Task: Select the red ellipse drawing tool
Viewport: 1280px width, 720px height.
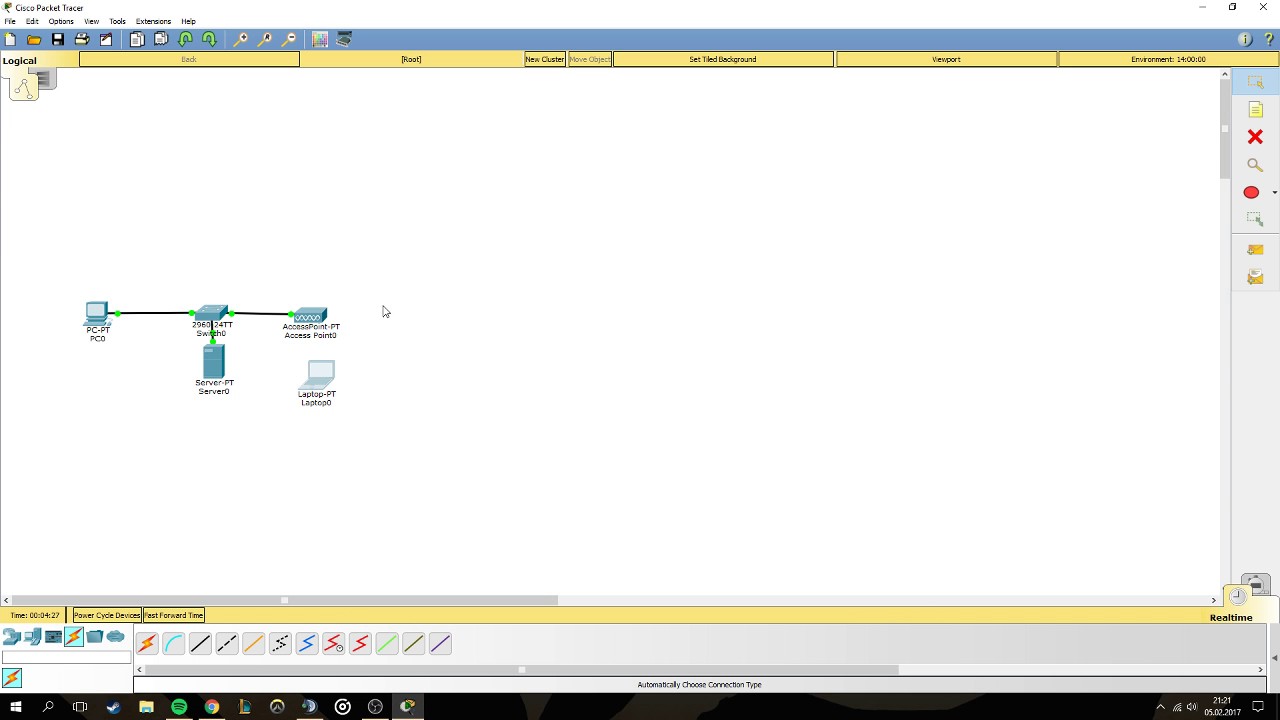Action: coord(1251,192)
